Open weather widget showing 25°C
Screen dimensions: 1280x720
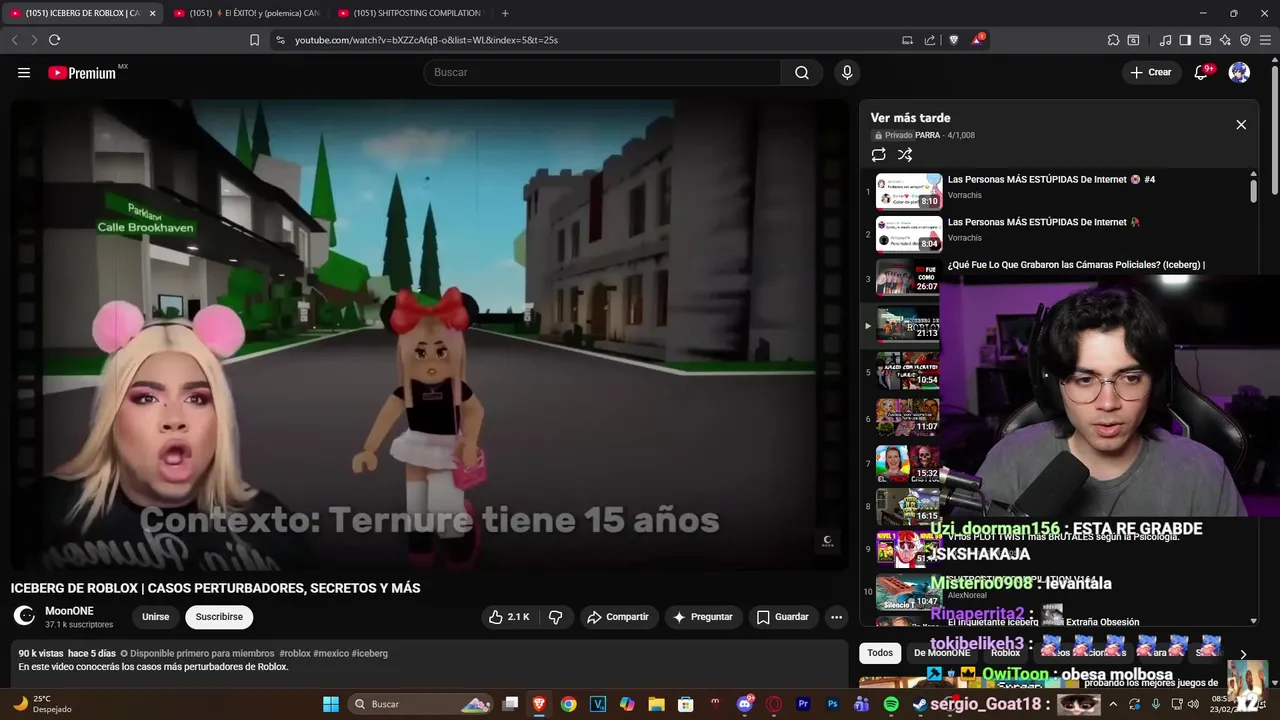click(40, 704)
